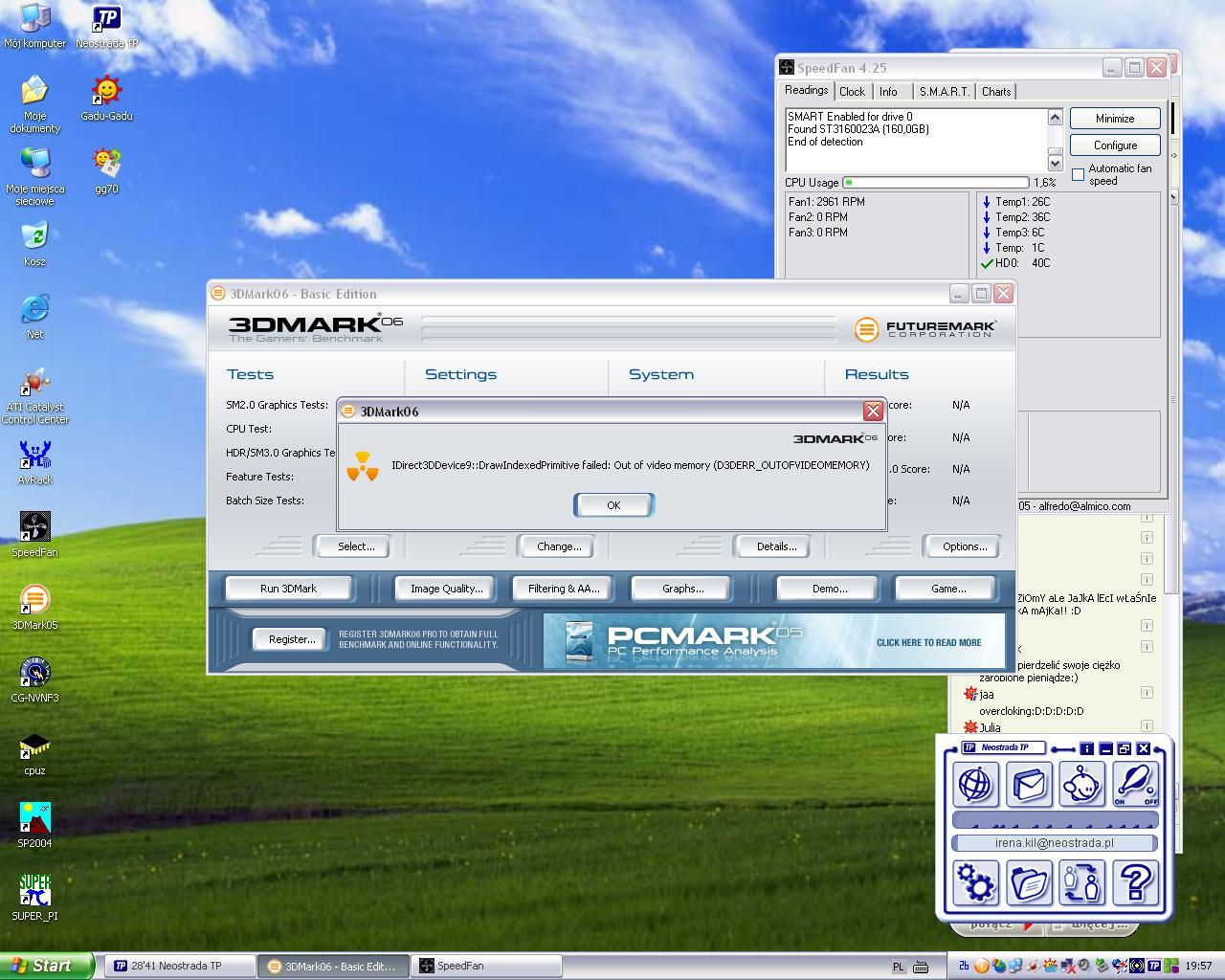This screenshot has height=980, width=1225.
Task: Click SpeedFan's Minimize button
Action: pyautogui.click(x=1115, y=119)
